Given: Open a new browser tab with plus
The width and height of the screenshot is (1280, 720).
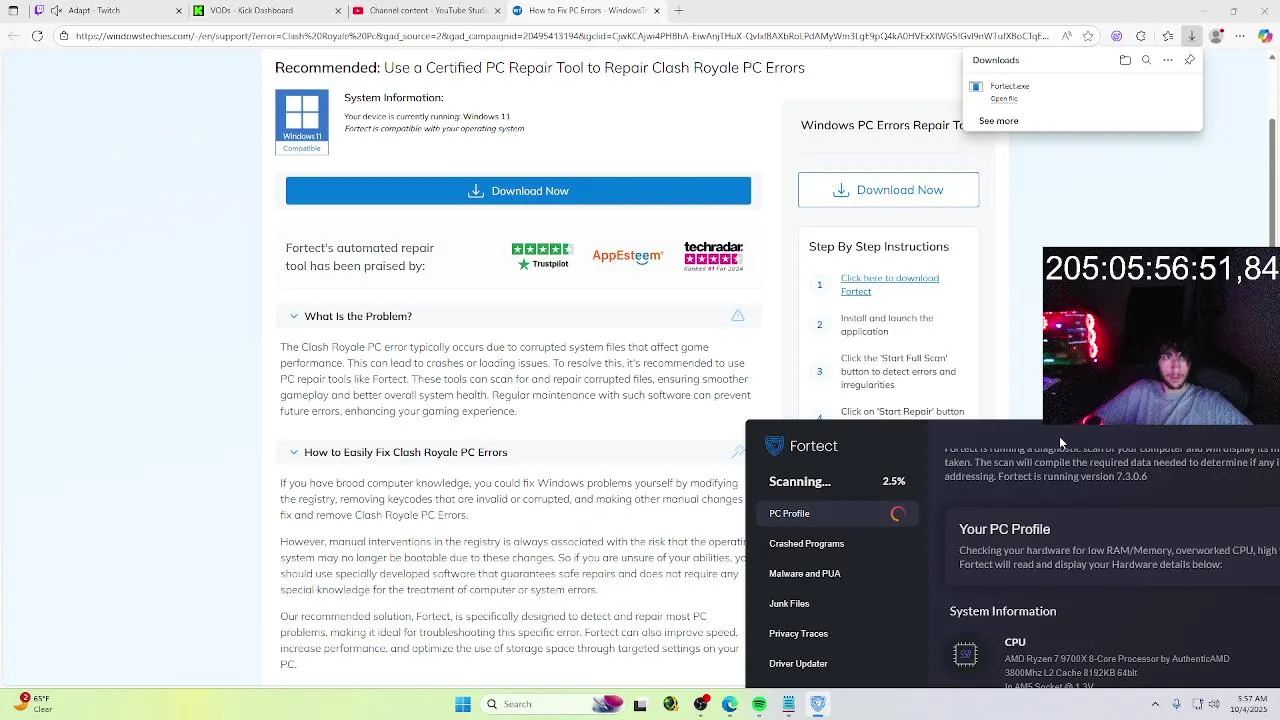Looking at the screenshot, I should (679, 11).
